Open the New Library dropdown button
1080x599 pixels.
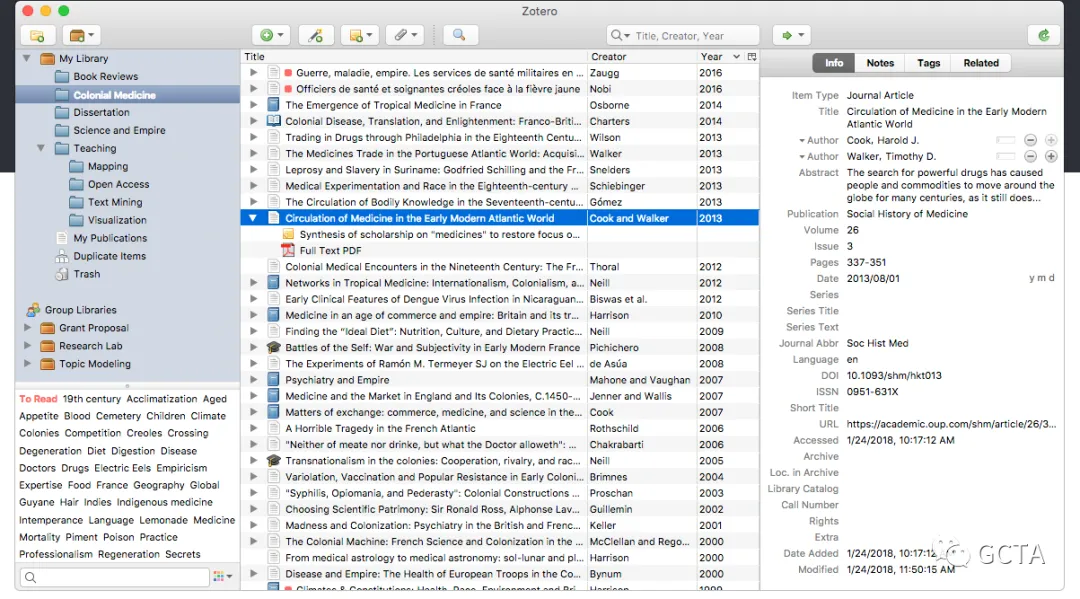click(x=82, y=35)
